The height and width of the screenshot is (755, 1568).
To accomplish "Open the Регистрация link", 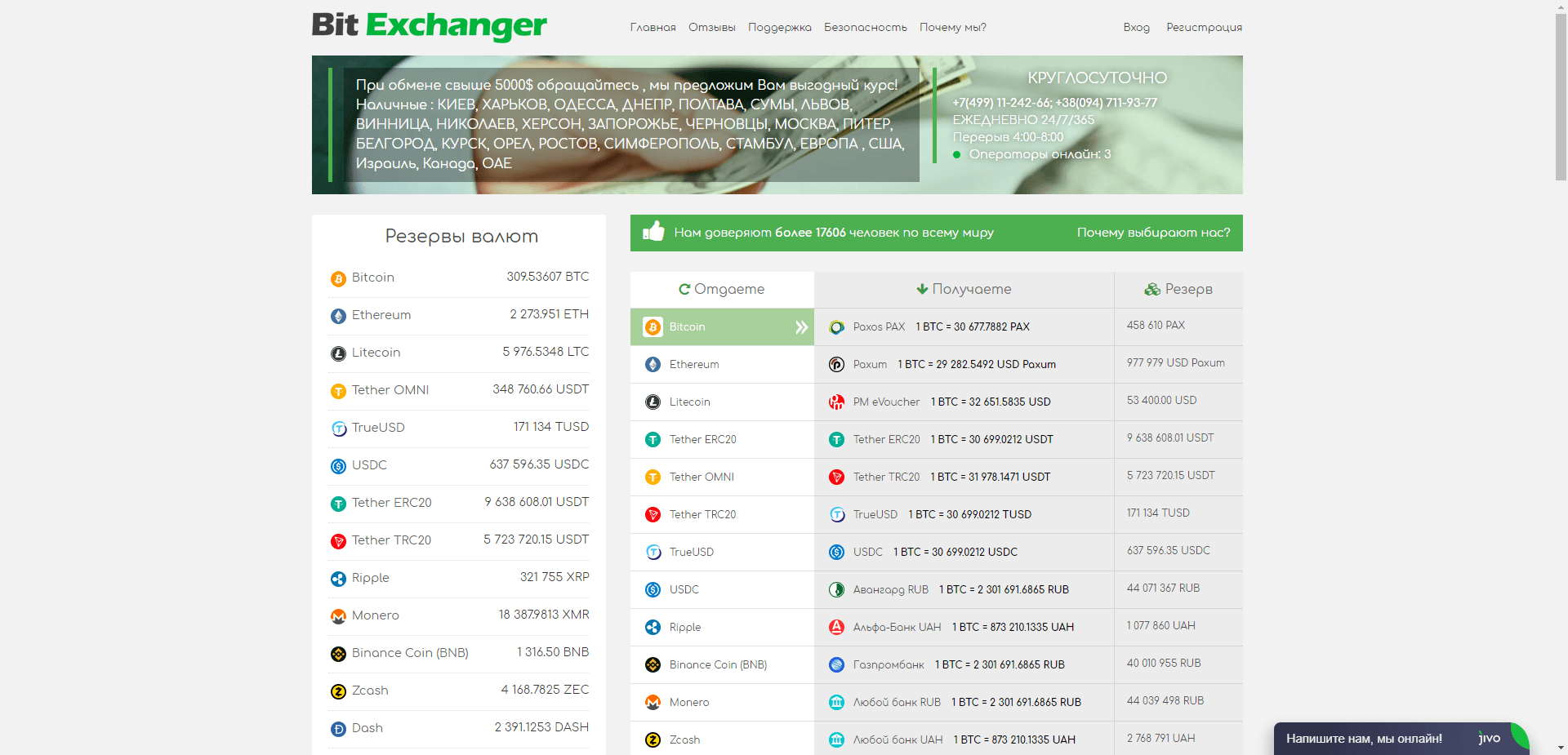I will (1204, 27).
